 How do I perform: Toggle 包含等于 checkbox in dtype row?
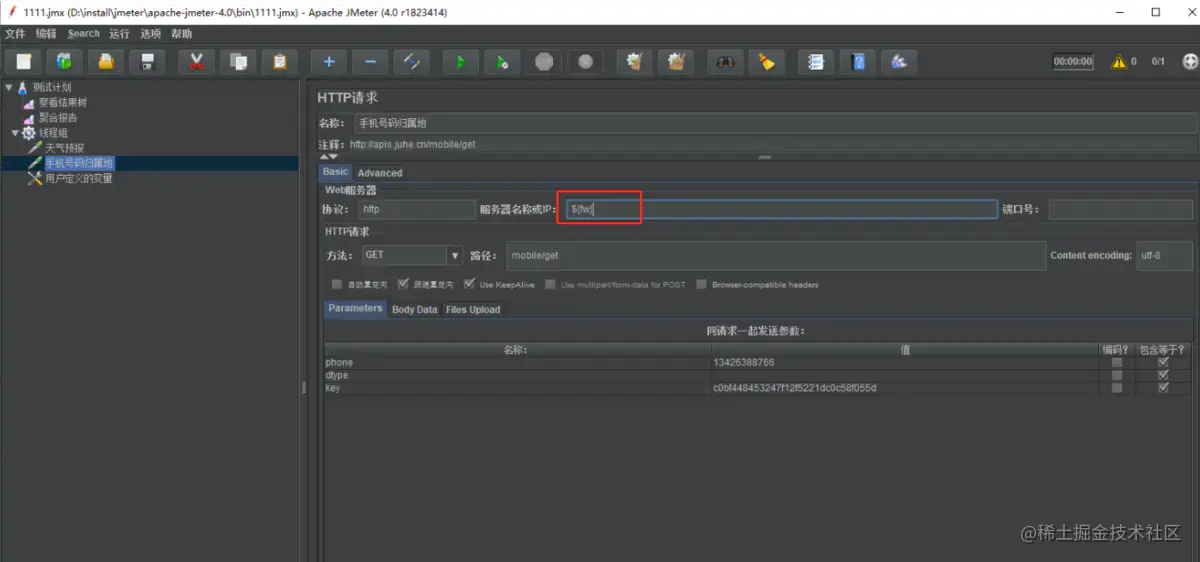point(1163,375)
